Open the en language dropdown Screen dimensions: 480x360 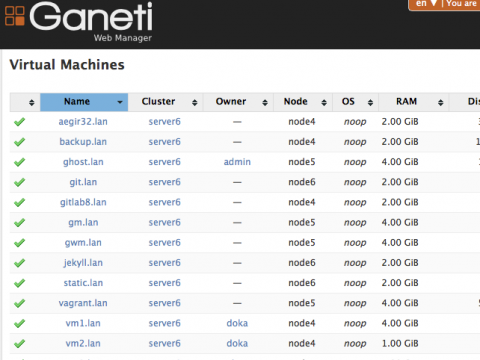[426, 4]
